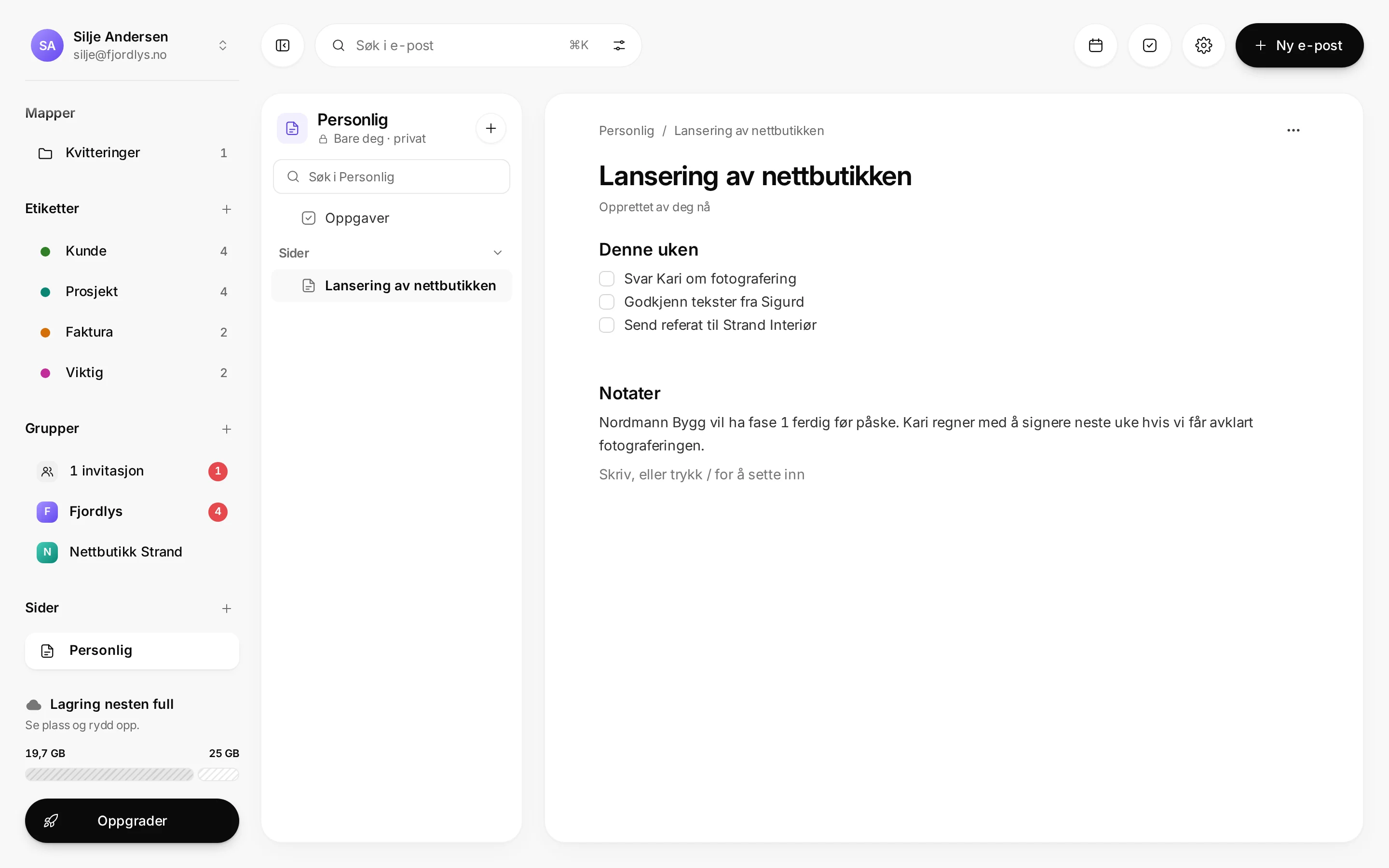Click 'Lagring nesten full' storage notice

pos(112,705)
